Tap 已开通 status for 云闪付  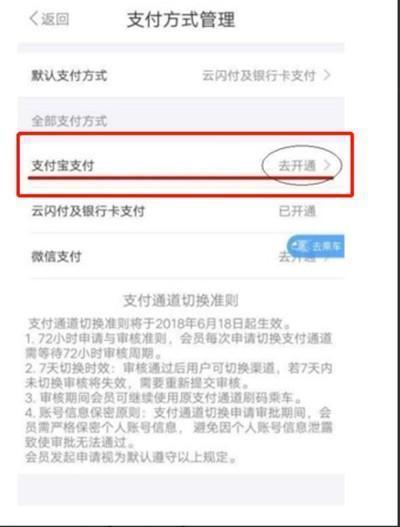297,211
